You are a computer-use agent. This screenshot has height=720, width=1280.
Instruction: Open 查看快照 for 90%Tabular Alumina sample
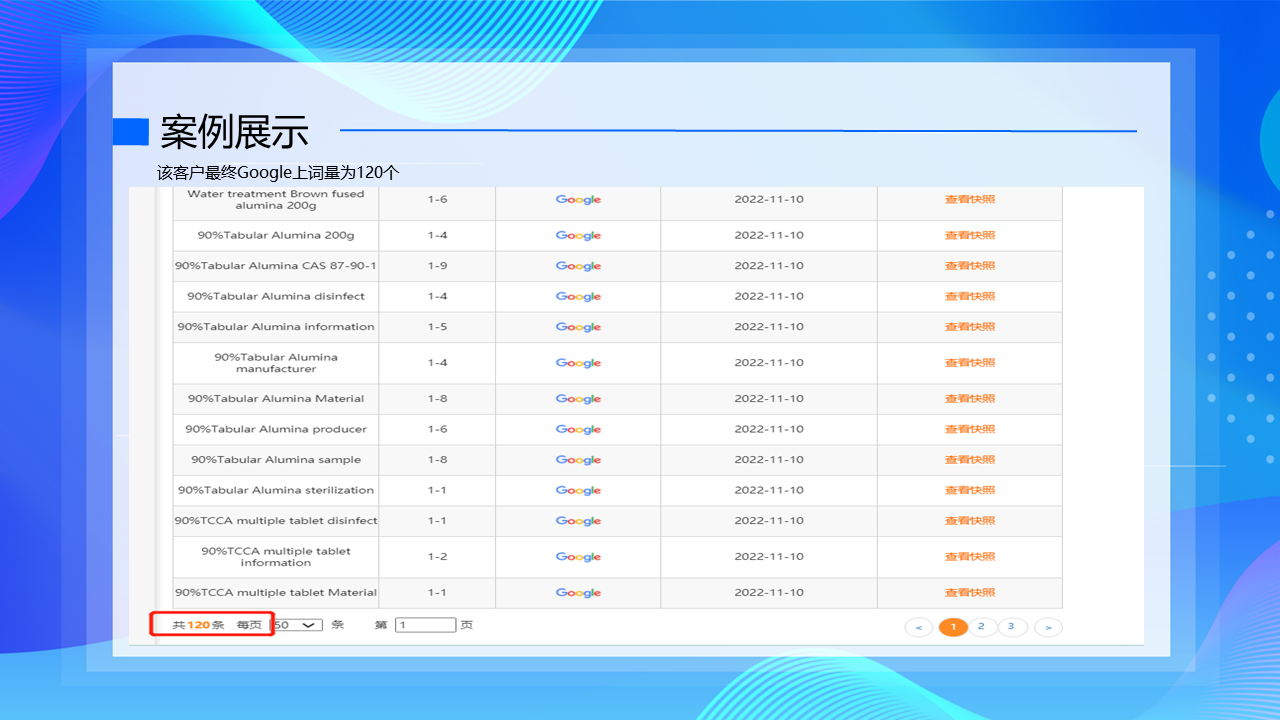tap(970, 460)
